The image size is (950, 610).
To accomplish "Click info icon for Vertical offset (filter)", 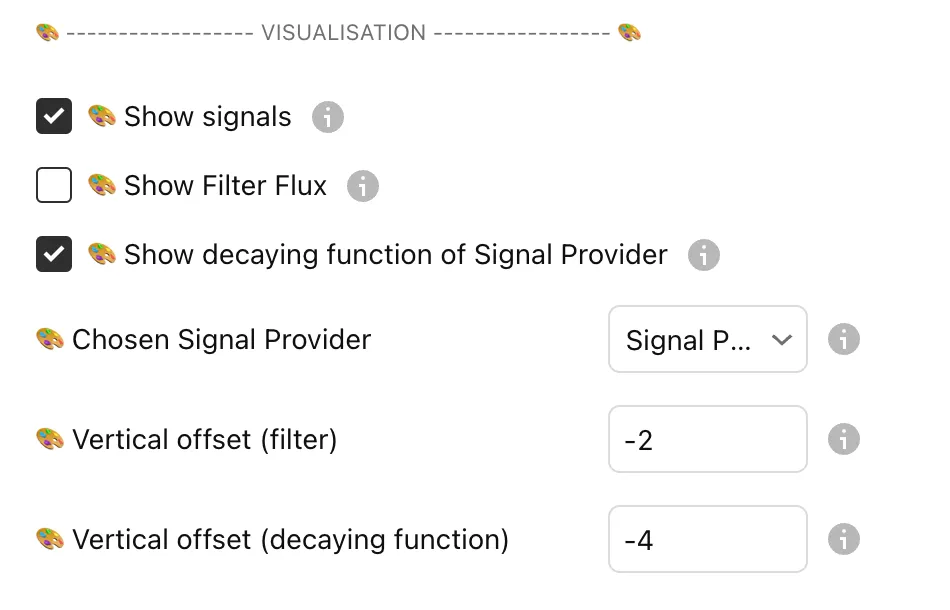I will [843, 439].
